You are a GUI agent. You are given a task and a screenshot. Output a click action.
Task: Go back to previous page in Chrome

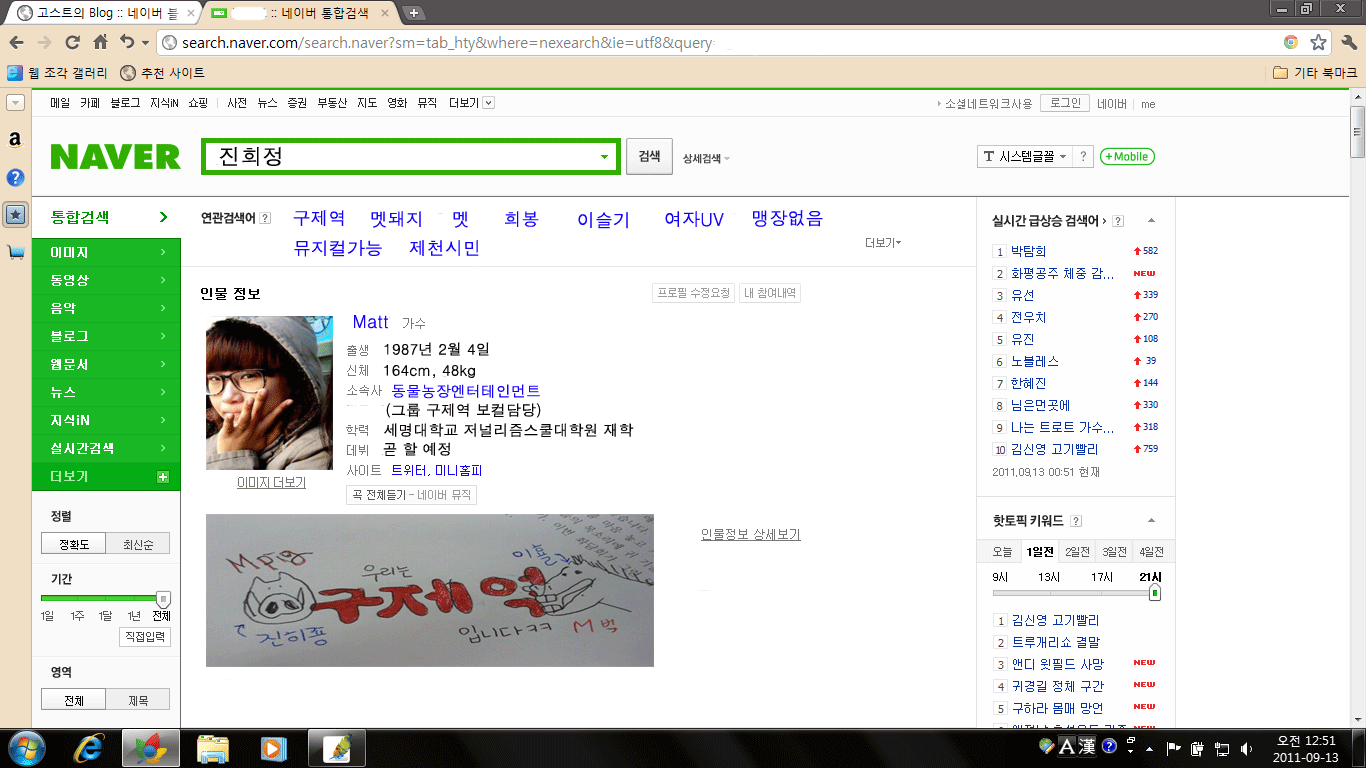16,42
